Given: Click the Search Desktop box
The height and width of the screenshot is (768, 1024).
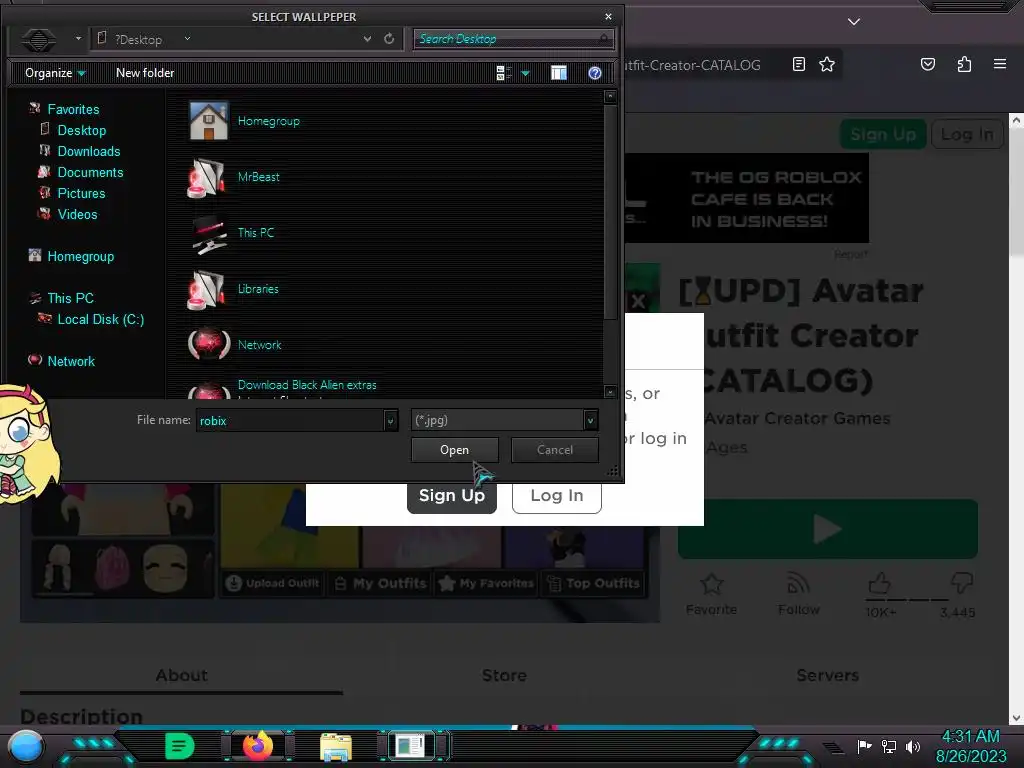Looking at the screenshot, I should tap(513, 39).
